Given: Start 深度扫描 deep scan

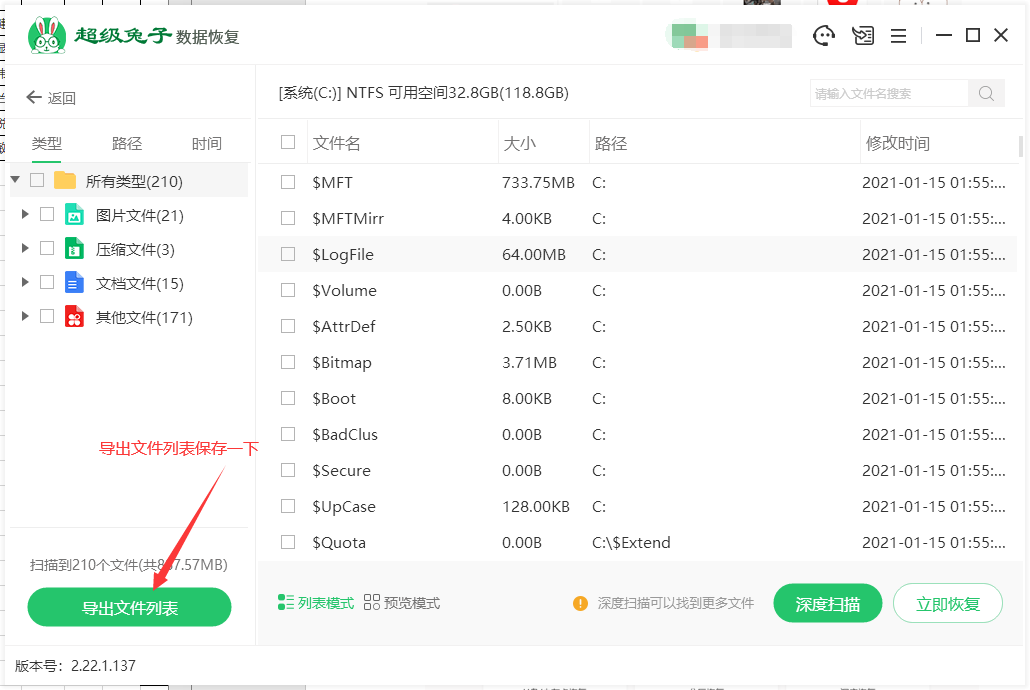Looking at the screenshot, I should click(827, 604).
